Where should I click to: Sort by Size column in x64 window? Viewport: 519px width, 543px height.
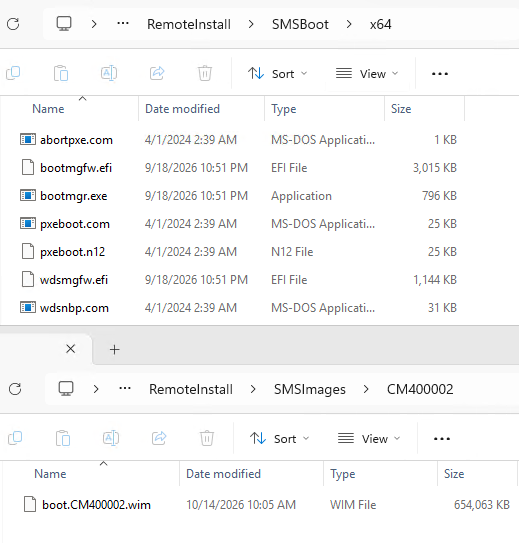[401, 109]
